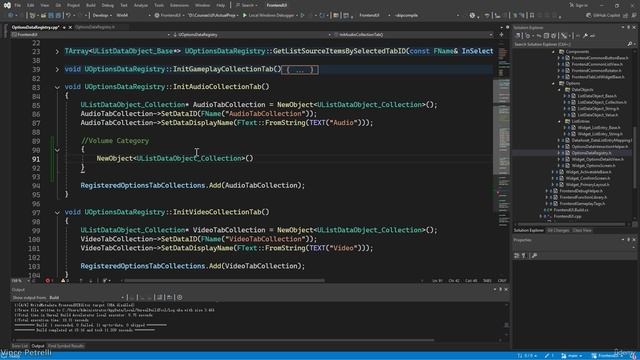The height and width of the screenshot is (360, 640).
Task: Split the editor with the plus icon
Action: [502, 35]
